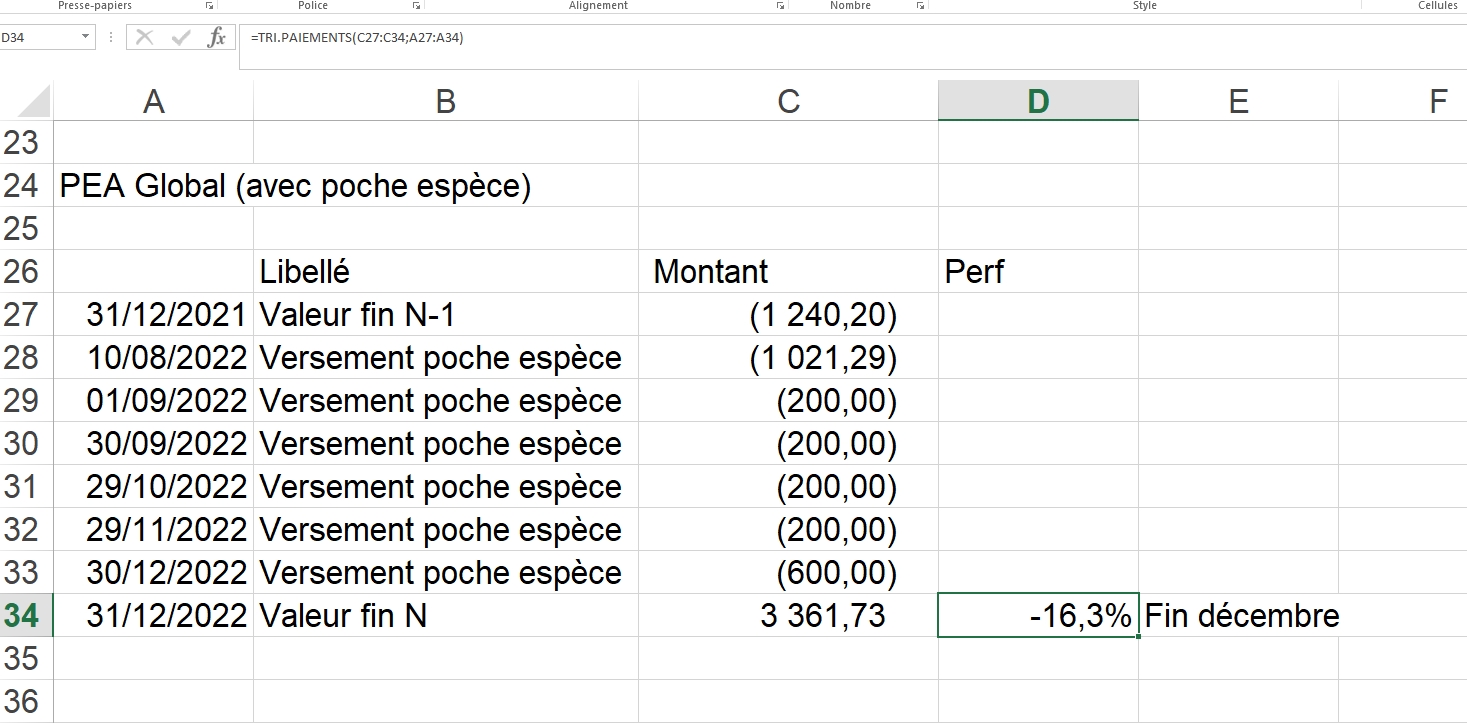Click the fx insert function icon
1467x723 pixels.
[x=216, y=38]
